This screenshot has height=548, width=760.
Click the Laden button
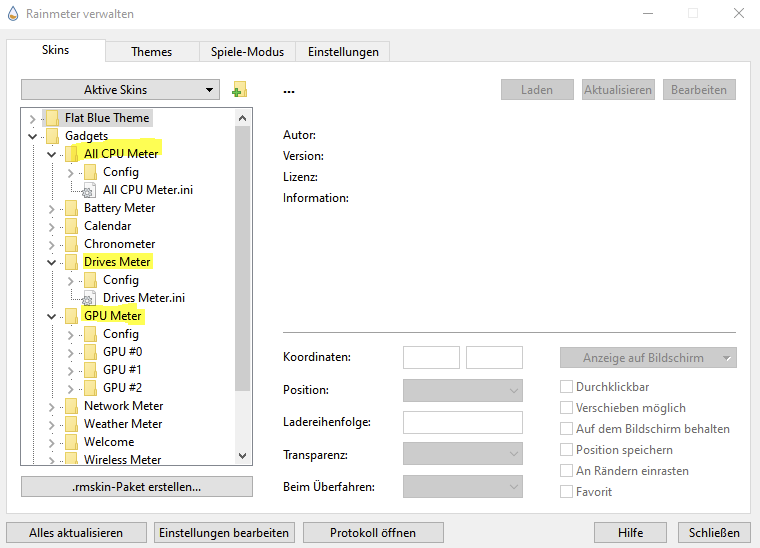pyautogui.click(x=537, y=90)
